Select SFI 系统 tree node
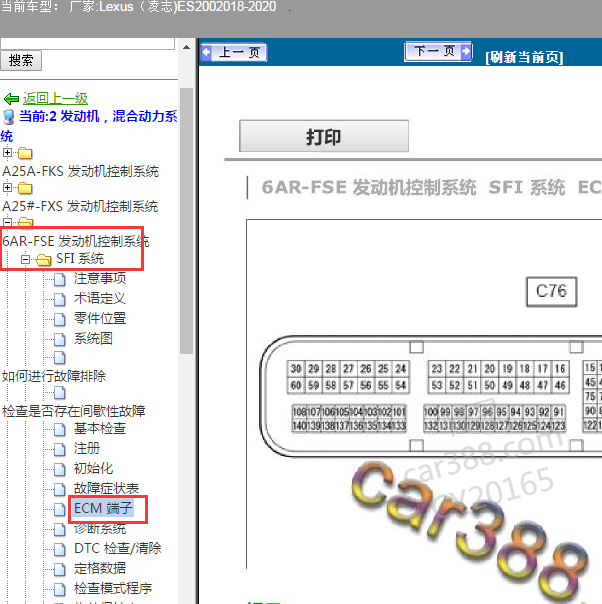602x604 pixels. (x=80, y=258)
